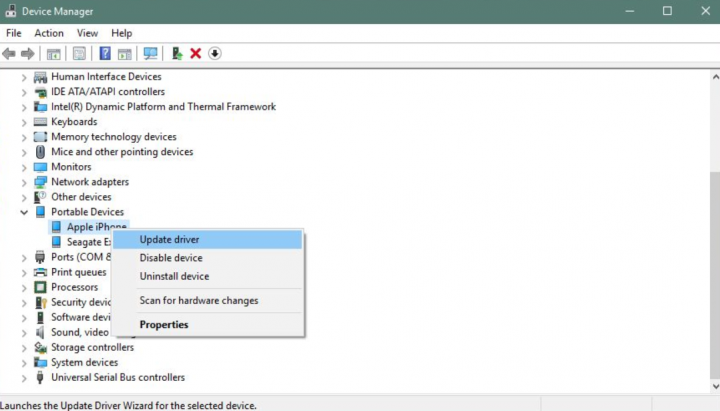Click the red X Uninstall device icon
Screen dimensions: 720x411
pos(196,53)
